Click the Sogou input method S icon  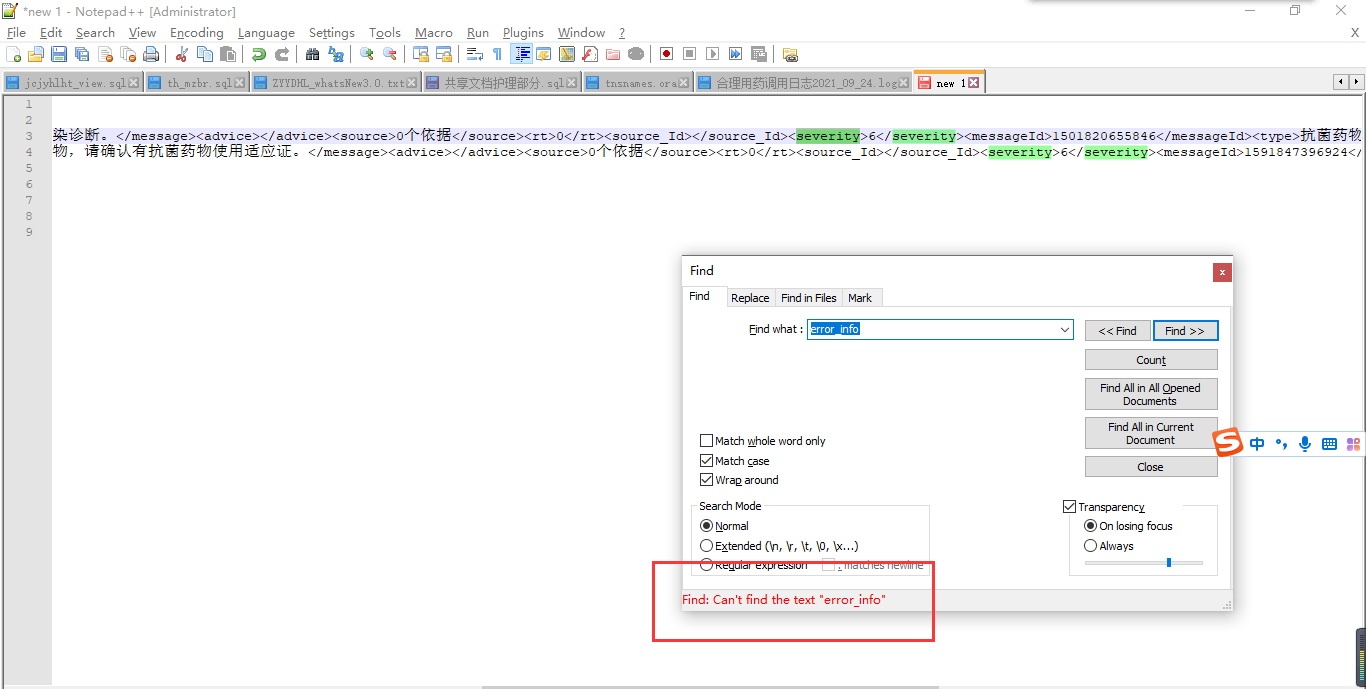tap(1229, 443)
